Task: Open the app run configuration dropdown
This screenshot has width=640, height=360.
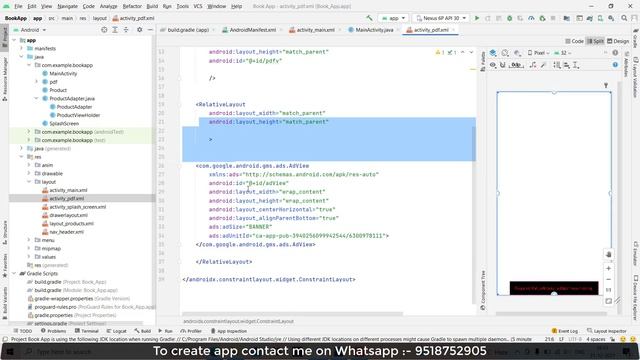Action: coord(393,18)
